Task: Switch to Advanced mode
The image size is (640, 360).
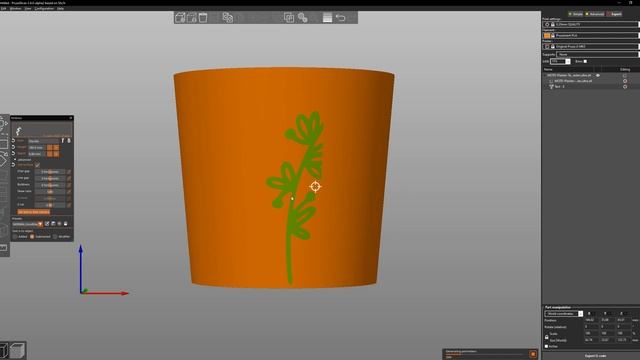Action: [x=595, y=14]
